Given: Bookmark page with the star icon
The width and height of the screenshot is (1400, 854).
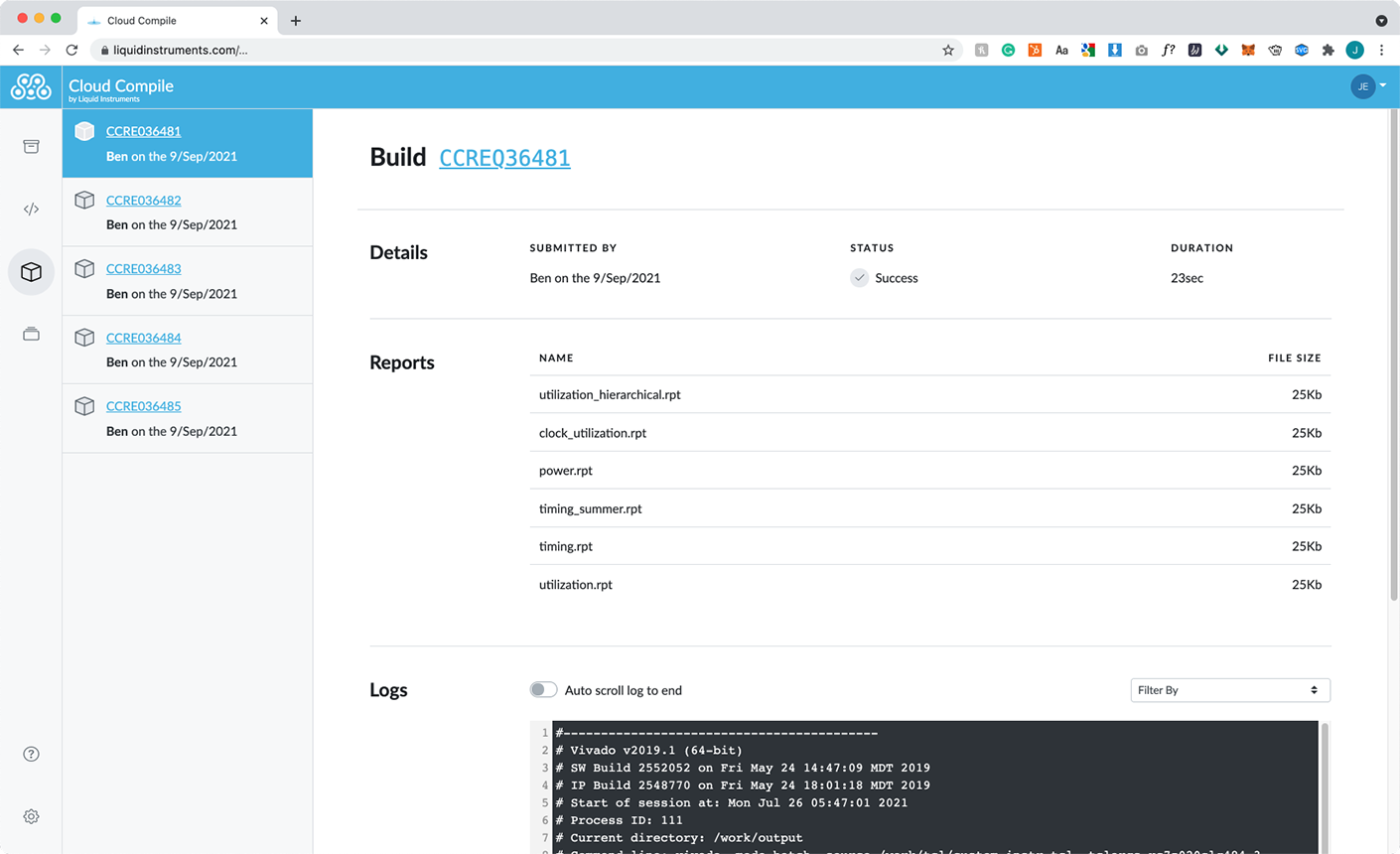Looking at the screenshot, I should click(947, 50).
